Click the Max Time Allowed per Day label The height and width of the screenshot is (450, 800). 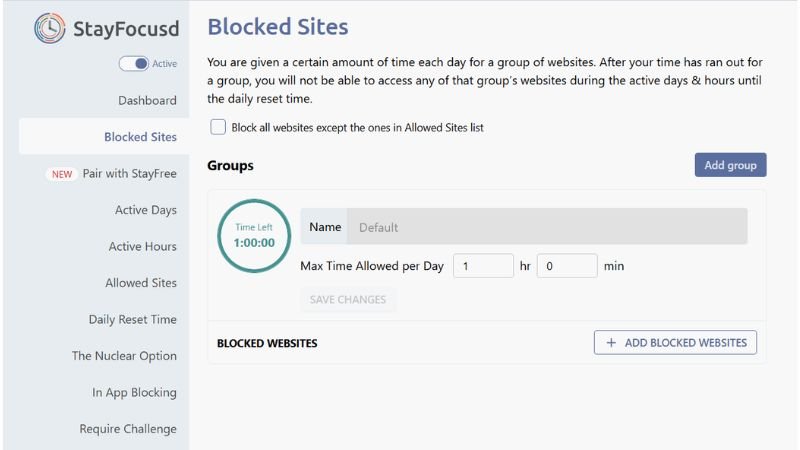(x=371, y=266)
